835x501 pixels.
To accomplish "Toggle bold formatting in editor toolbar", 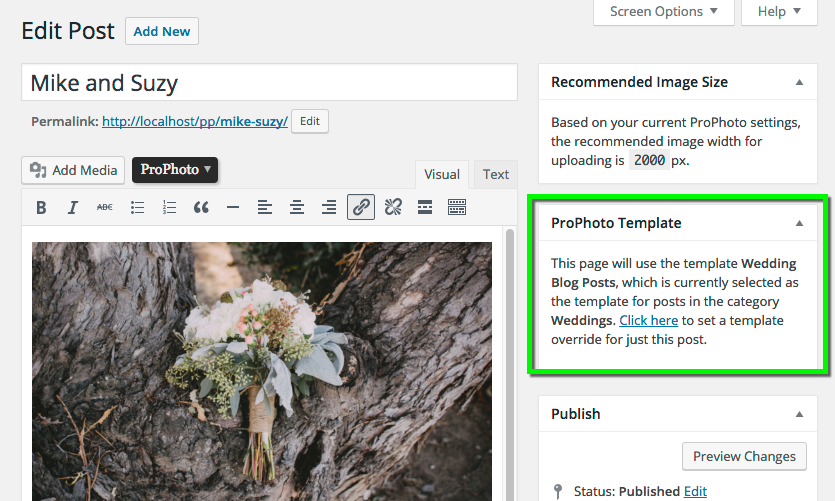I will click(41, 207).
